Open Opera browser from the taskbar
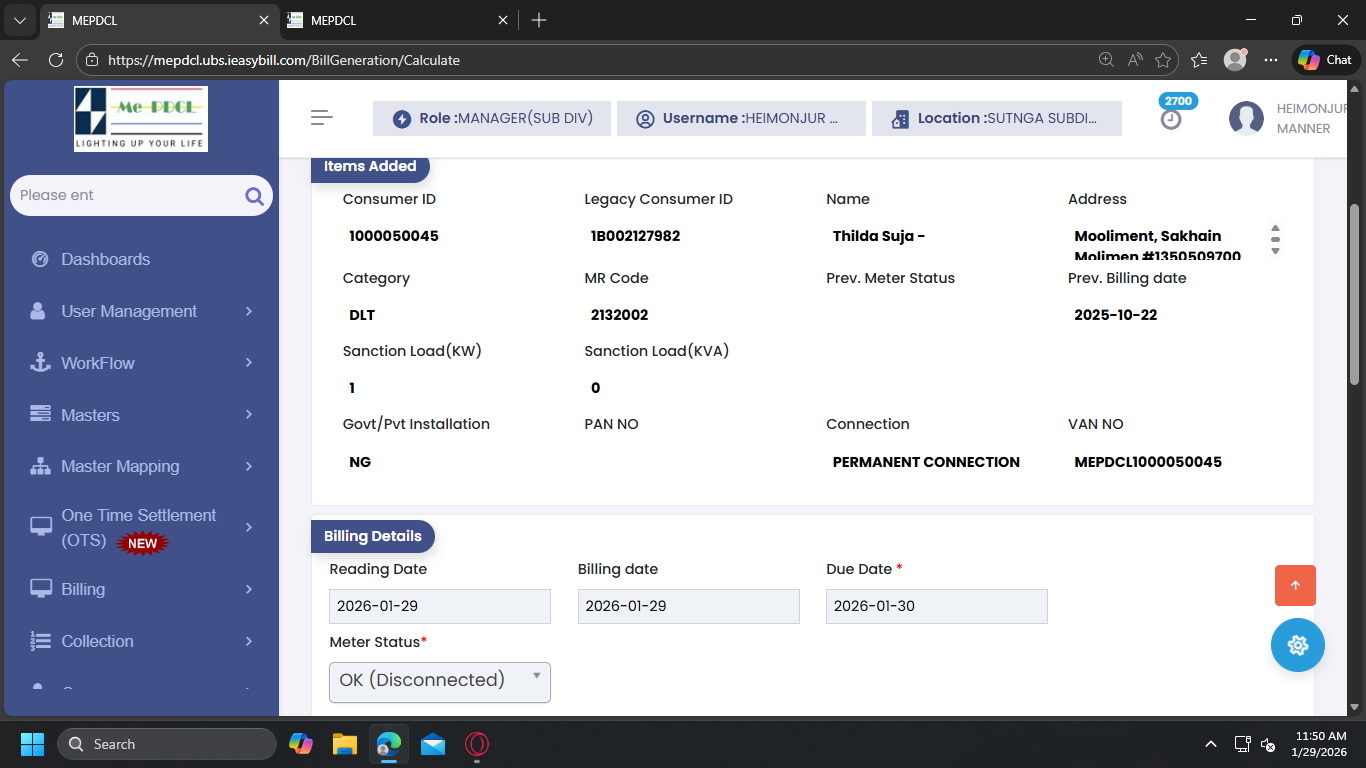Image resolution: width=1366 pixels, height=768 pixels. point(477,744)
